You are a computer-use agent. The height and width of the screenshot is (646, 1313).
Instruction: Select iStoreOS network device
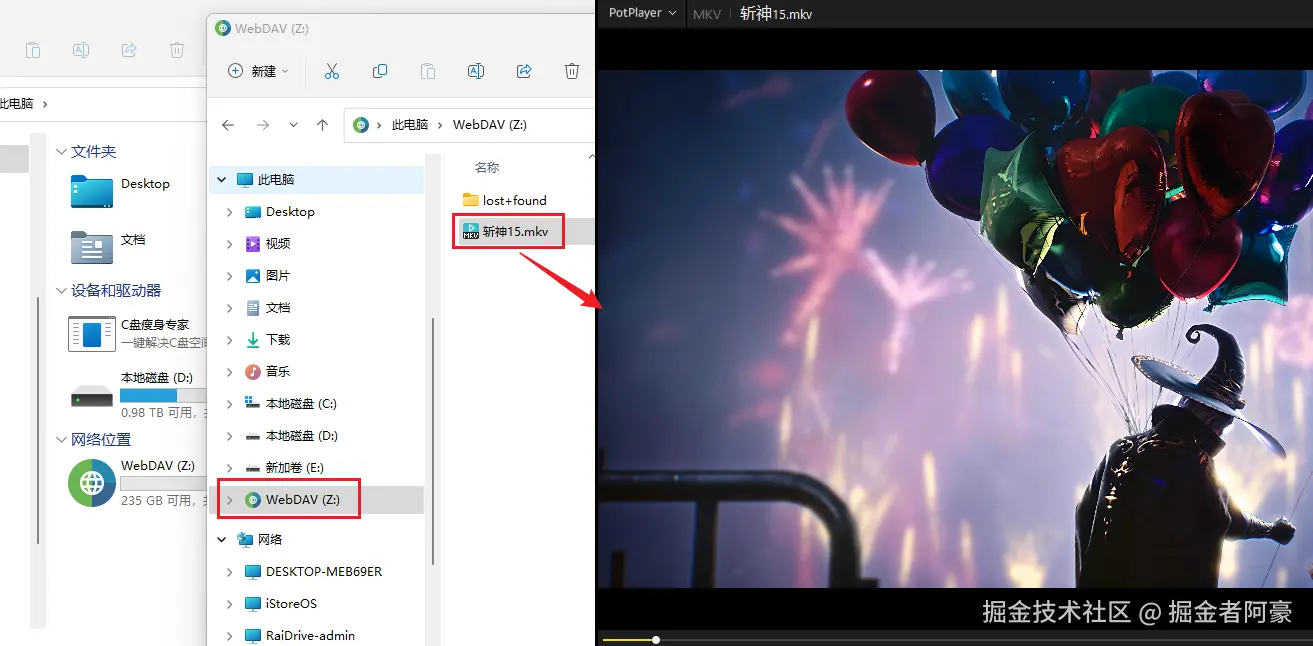(291, 604)
